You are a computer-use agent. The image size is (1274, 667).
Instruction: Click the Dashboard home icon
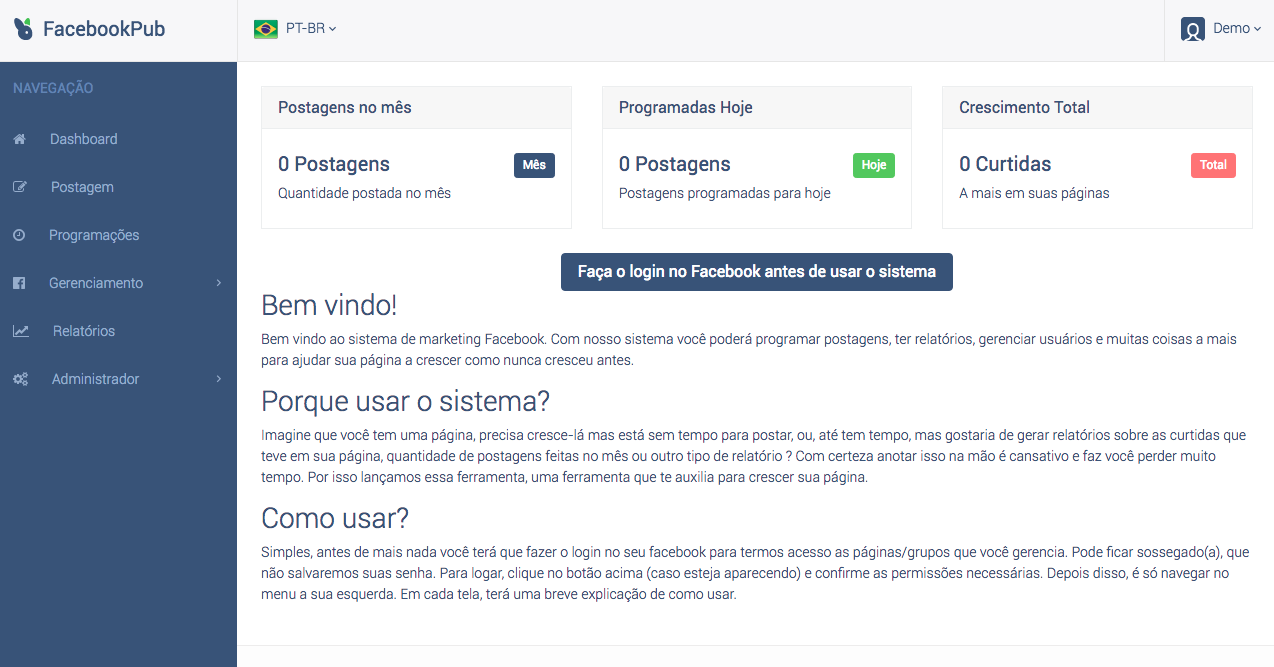tap(19, 139)
